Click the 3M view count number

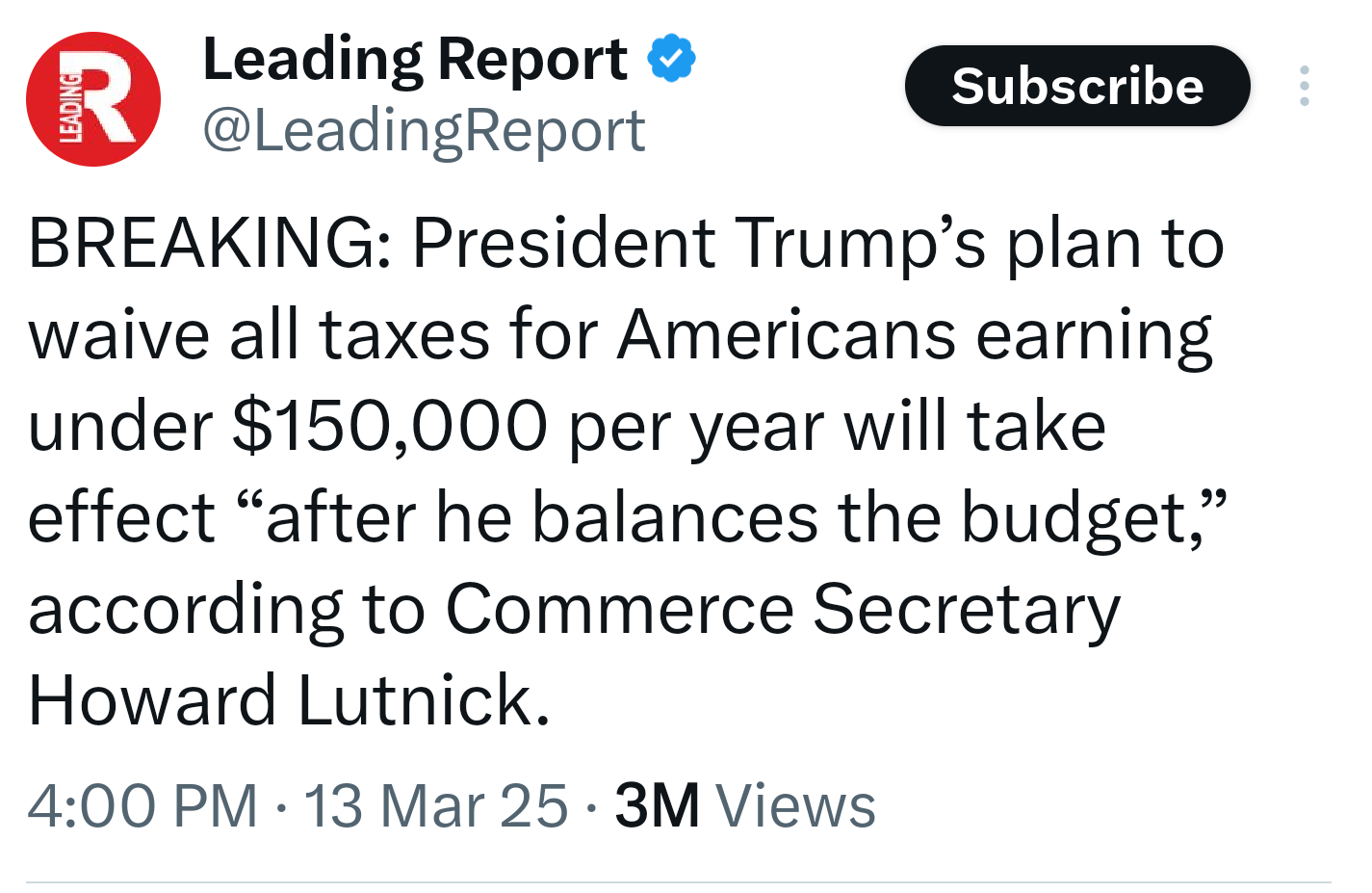657,805
